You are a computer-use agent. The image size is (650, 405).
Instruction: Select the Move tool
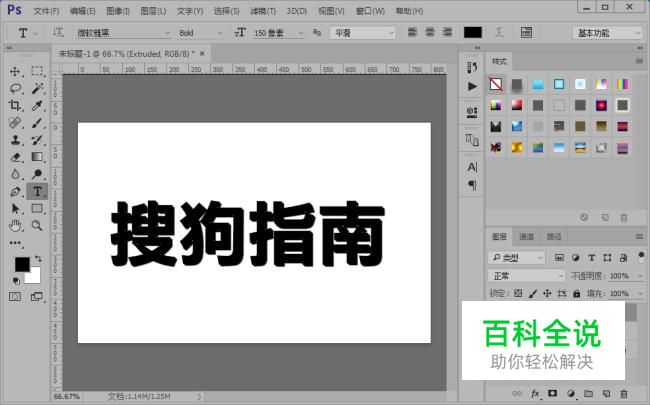pyautogui.click(x=15, y=71)
